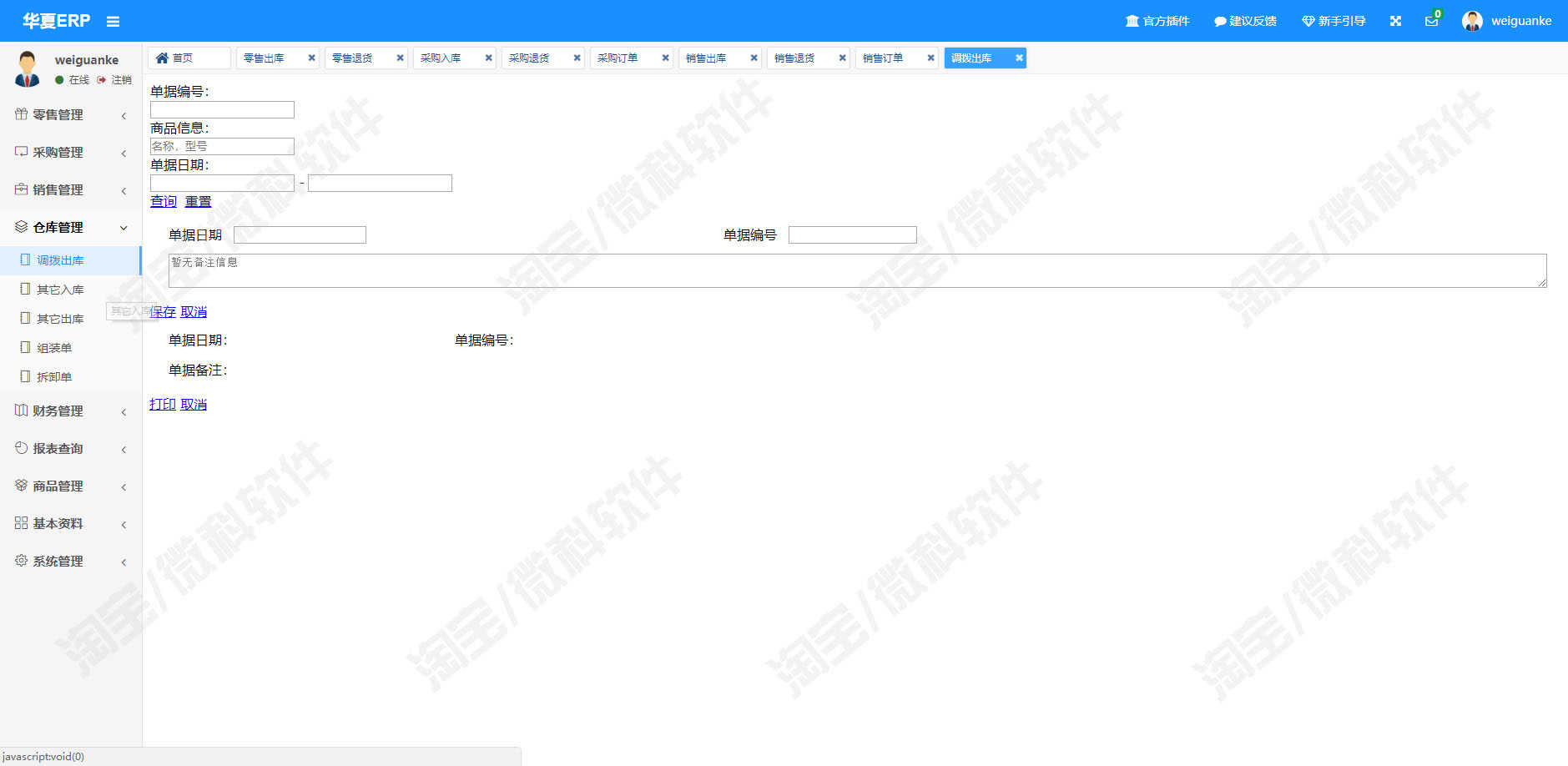This screenshot has height=766, width=1568.
Task: Focus the top 单据编号 search field
Action: tap(222, 110)
